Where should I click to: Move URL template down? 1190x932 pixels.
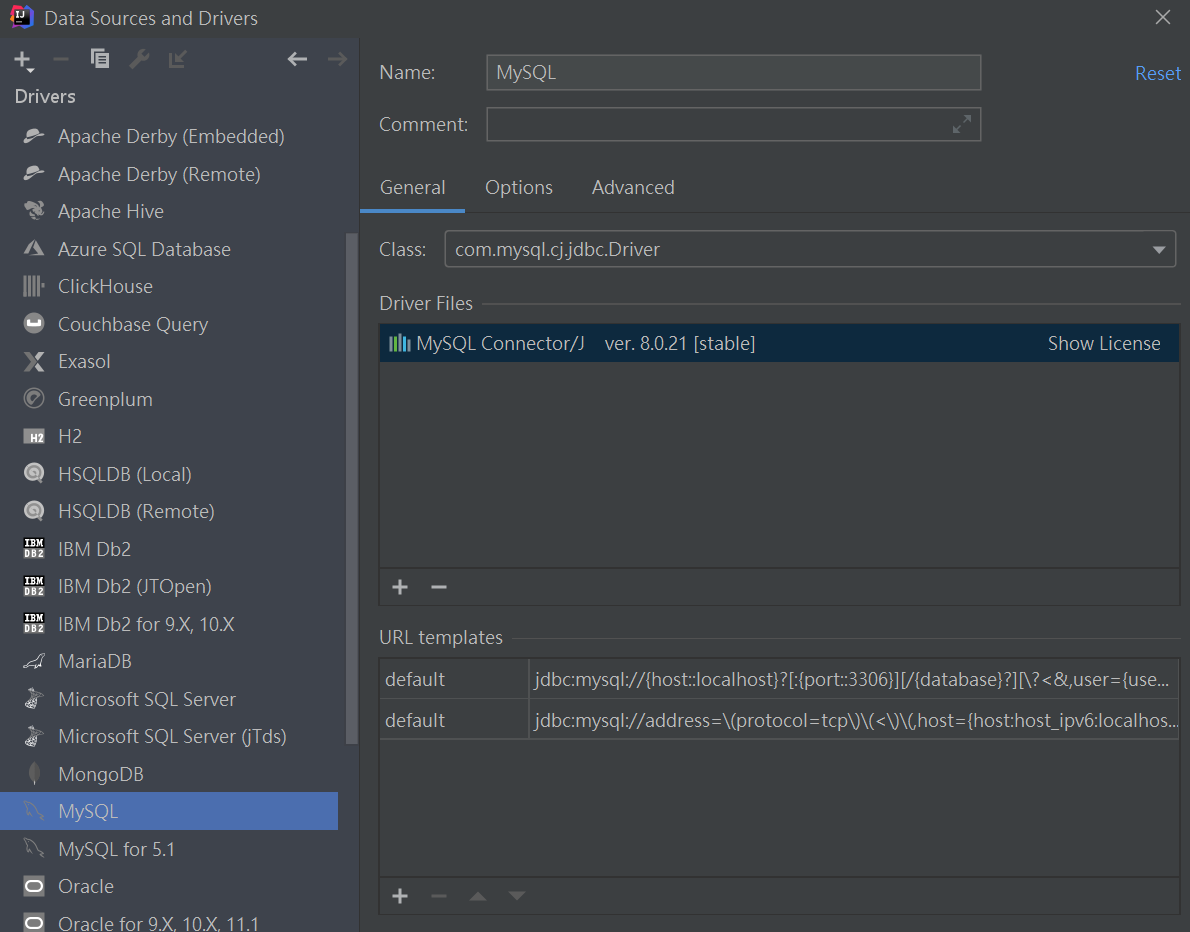[x=517, y=896]
